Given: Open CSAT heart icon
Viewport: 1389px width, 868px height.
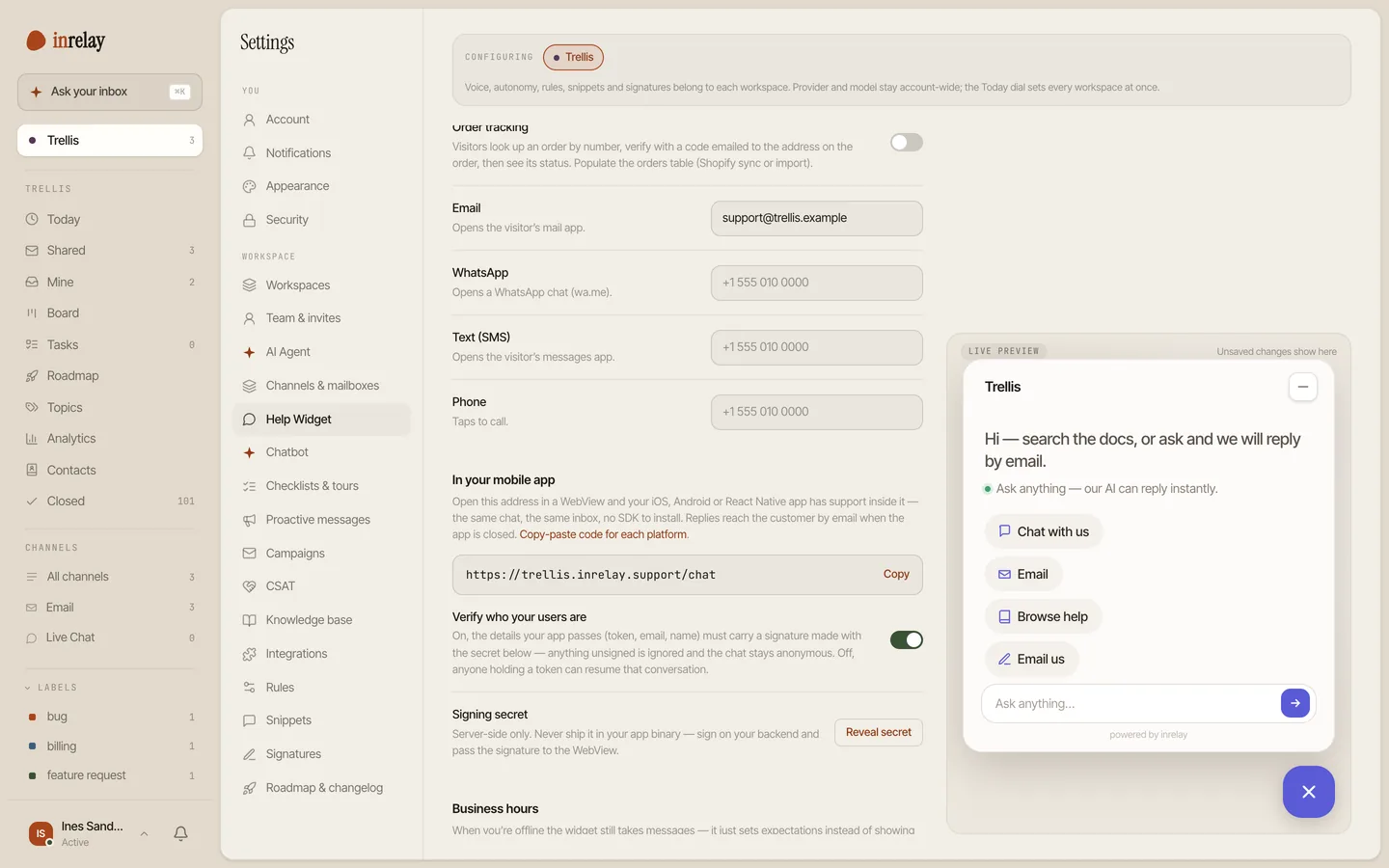Looking at the screenshot, I should [x=249, y=586].
